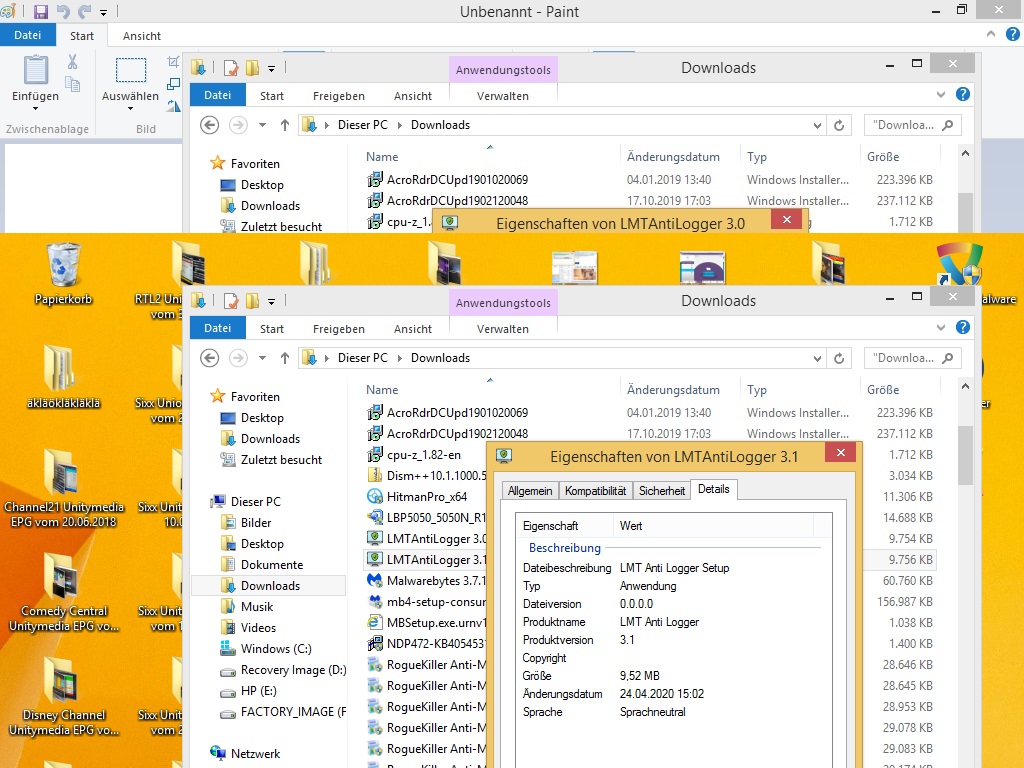Close the Eigenschaften von LMTAntiLogger 3.1 dialog
The height and width of the screenshot is (768, 1024).
pyautogui.click(x=840, y=453)
